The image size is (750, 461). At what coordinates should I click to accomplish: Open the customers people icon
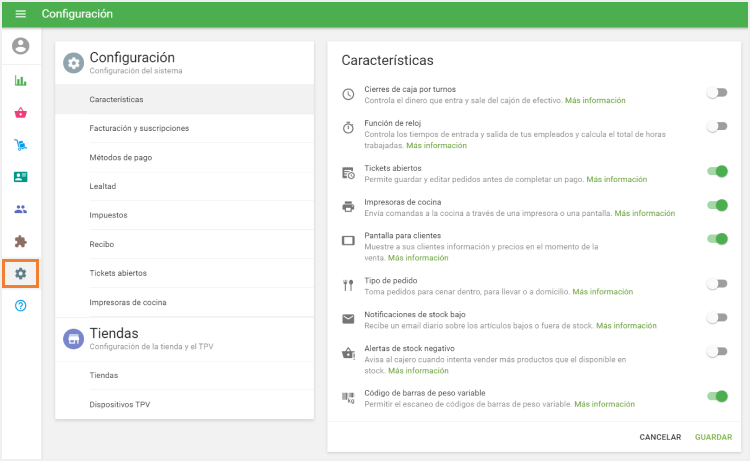(21, 209)
